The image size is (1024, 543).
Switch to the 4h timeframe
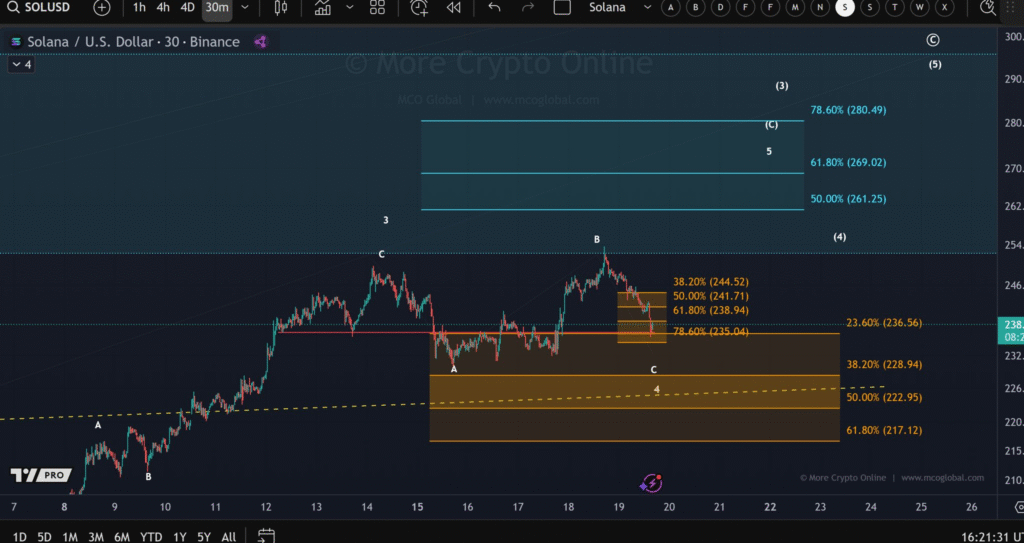tap(163, 7)
